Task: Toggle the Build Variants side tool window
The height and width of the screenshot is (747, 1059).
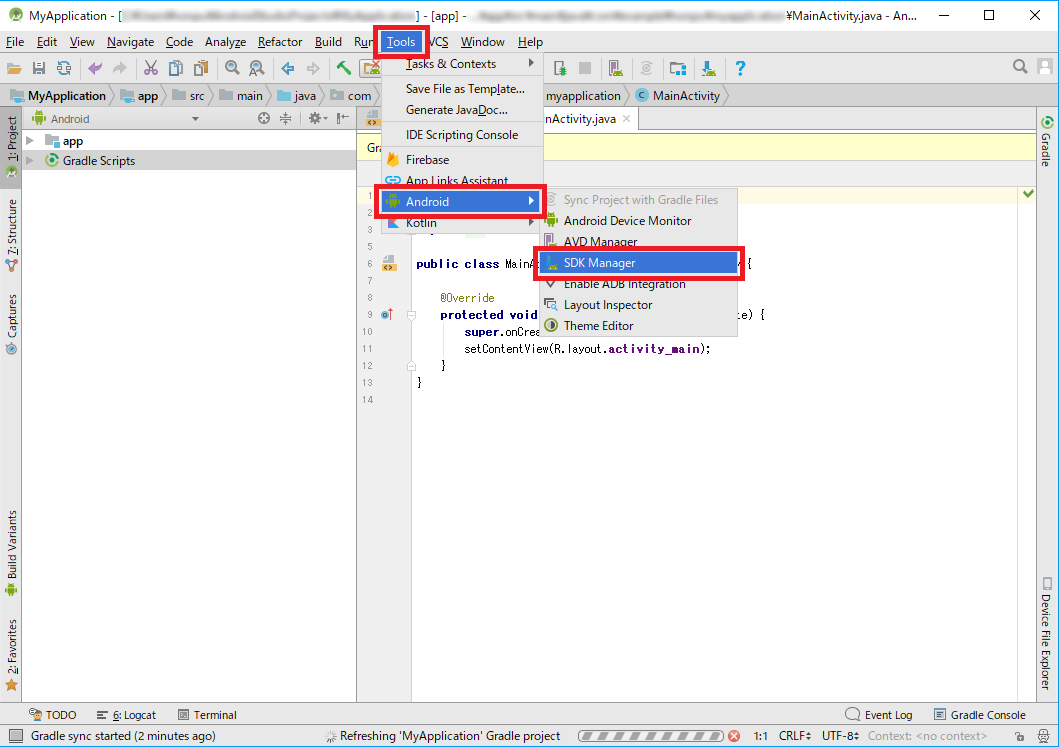Action: 11,552
